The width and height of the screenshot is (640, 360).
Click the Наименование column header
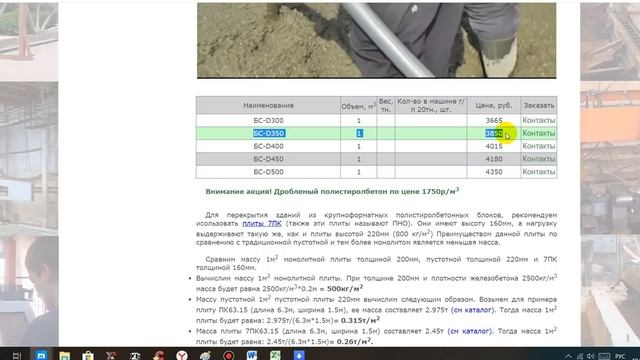268,105
